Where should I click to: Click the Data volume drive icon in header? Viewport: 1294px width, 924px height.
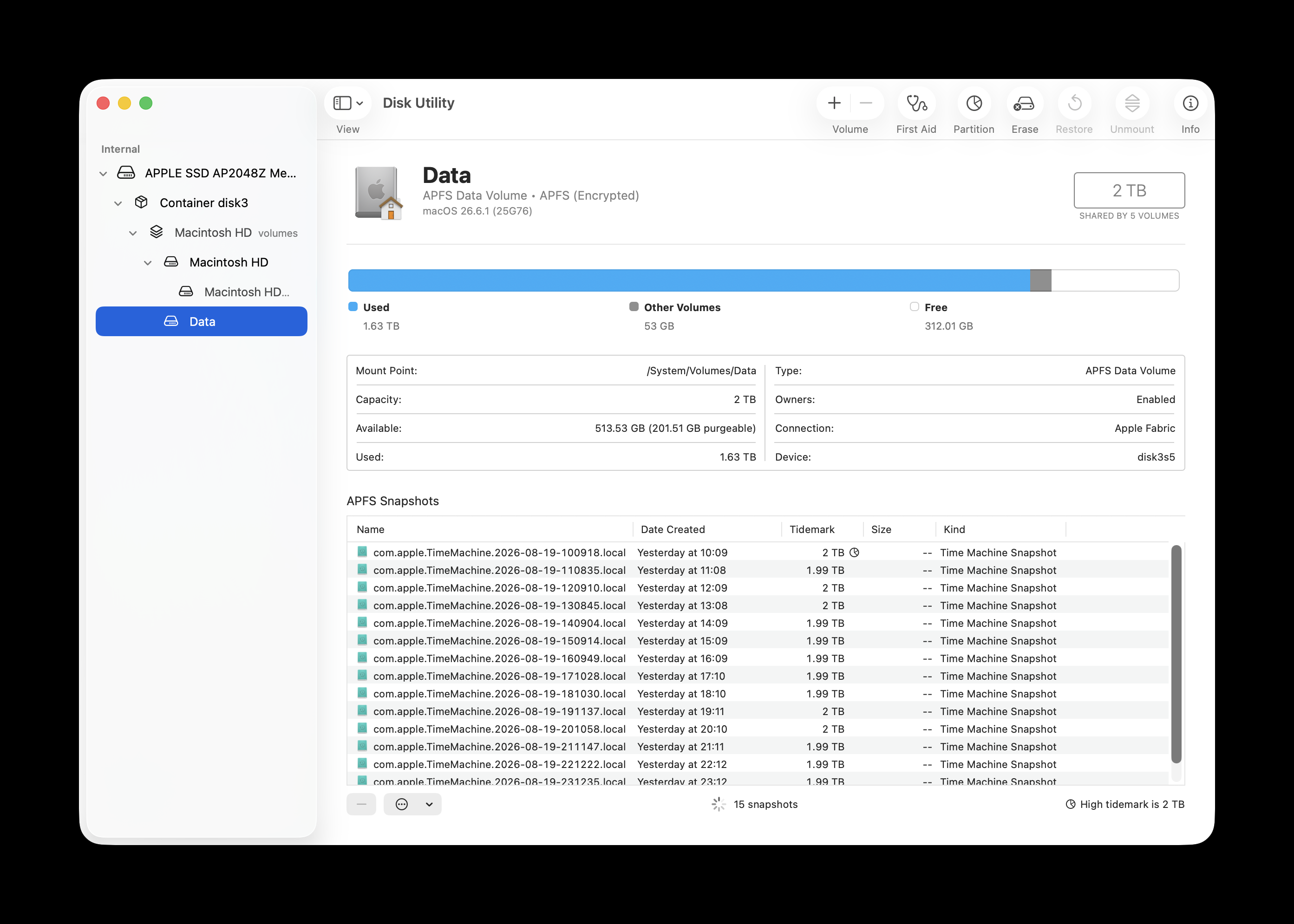[x=379, y=193]
